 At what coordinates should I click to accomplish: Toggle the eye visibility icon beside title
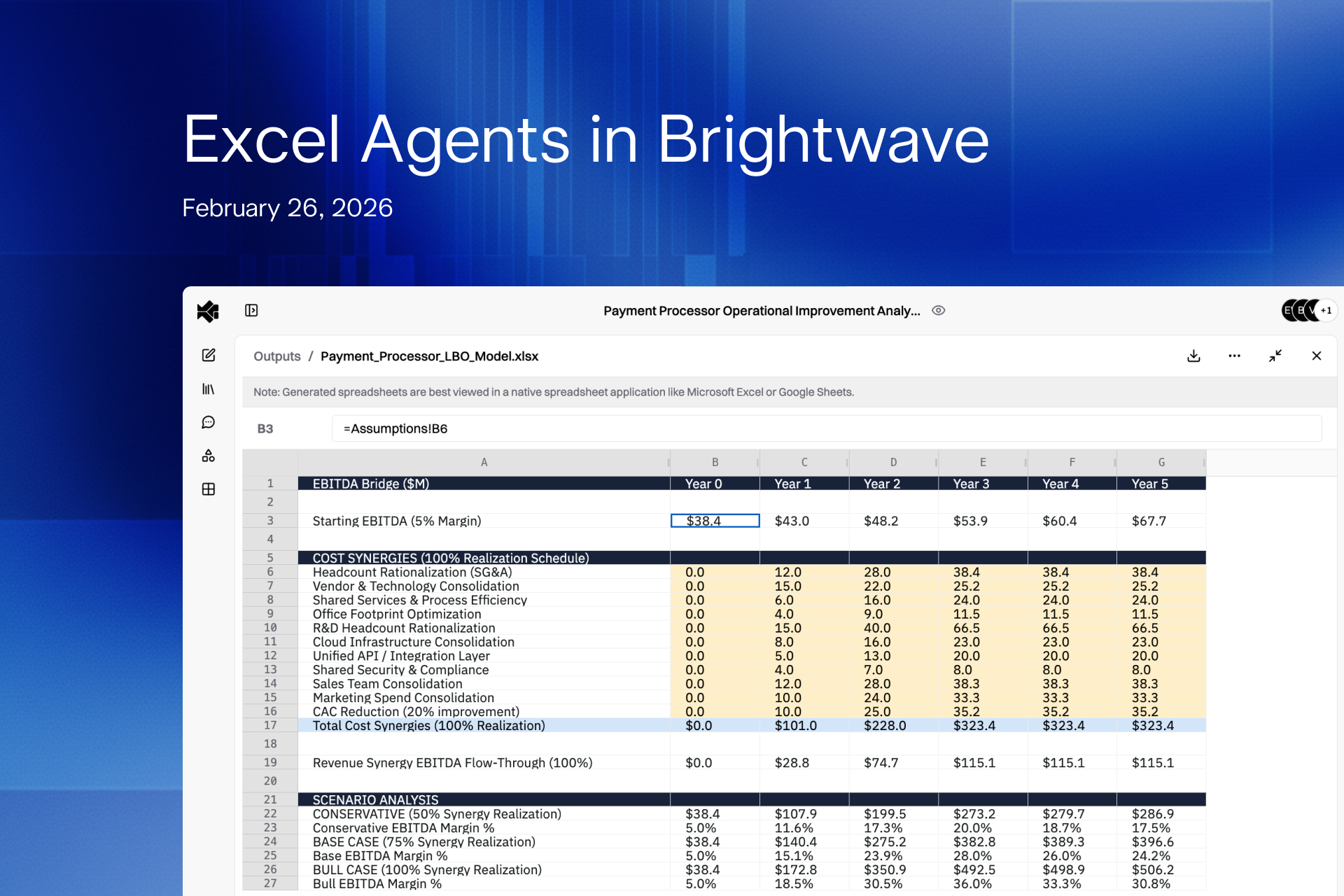coord(939,310)
